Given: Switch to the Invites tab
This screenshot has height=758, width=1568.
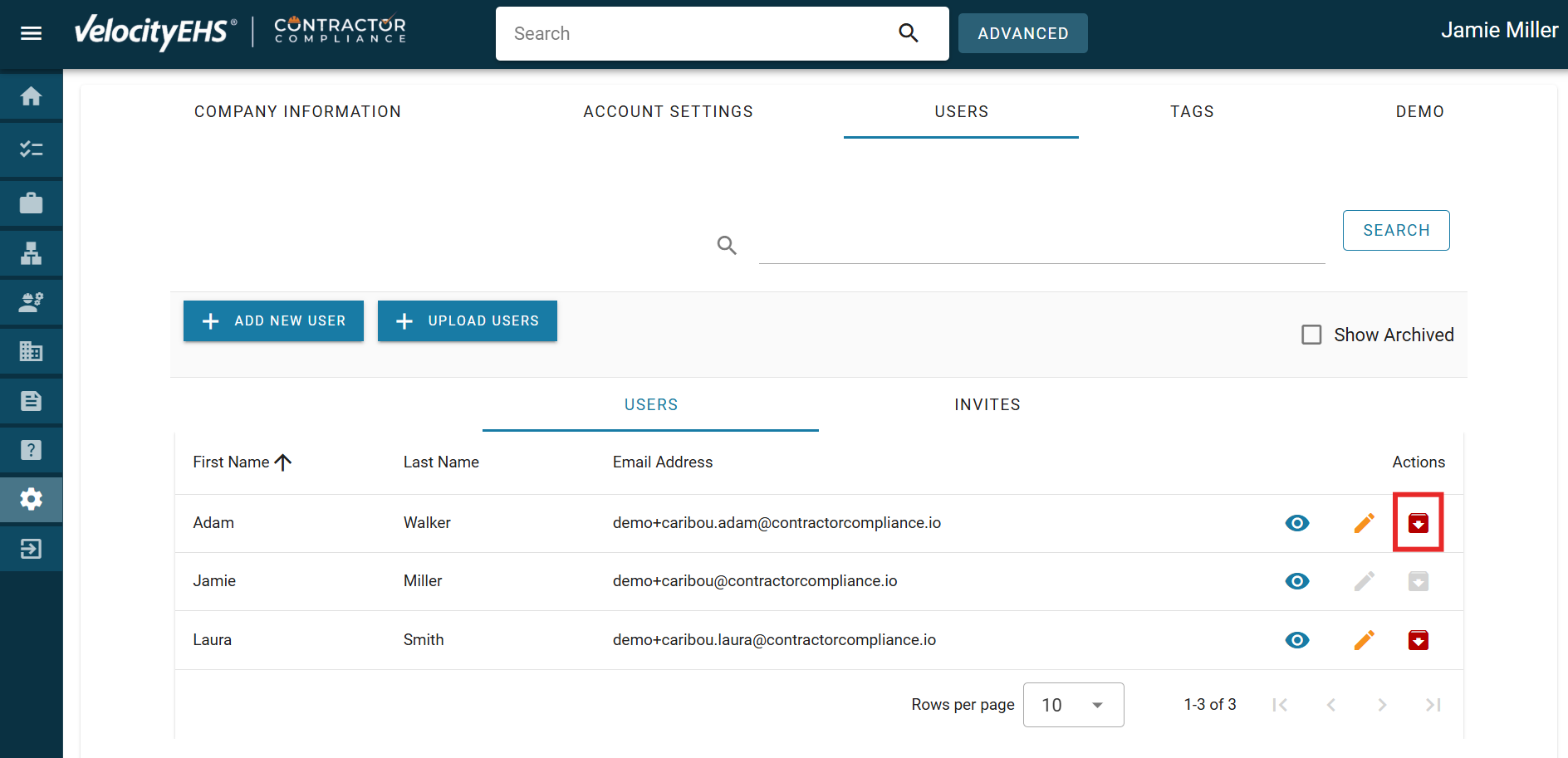Looking at the screenshot, I should pyautogui.click(x=987, y=405).
